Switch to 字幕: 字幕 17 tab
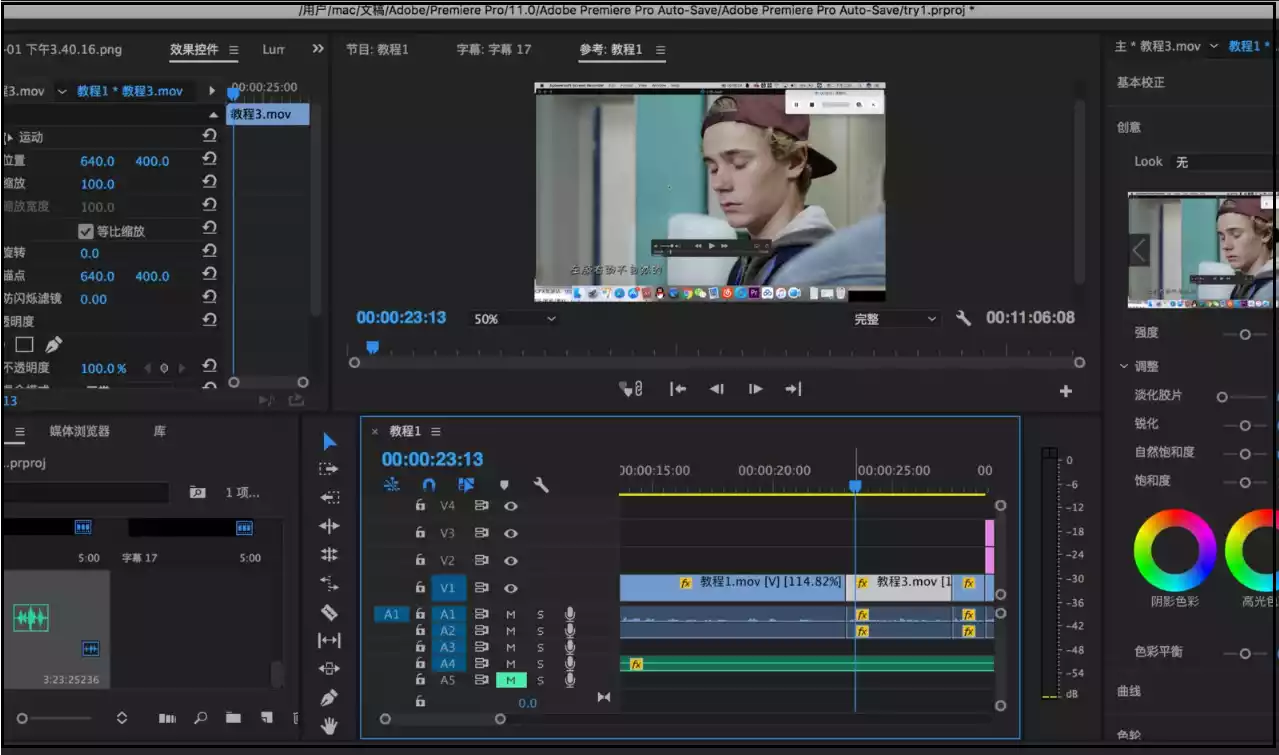This screenshot has width=1279, height=755. 494,49
